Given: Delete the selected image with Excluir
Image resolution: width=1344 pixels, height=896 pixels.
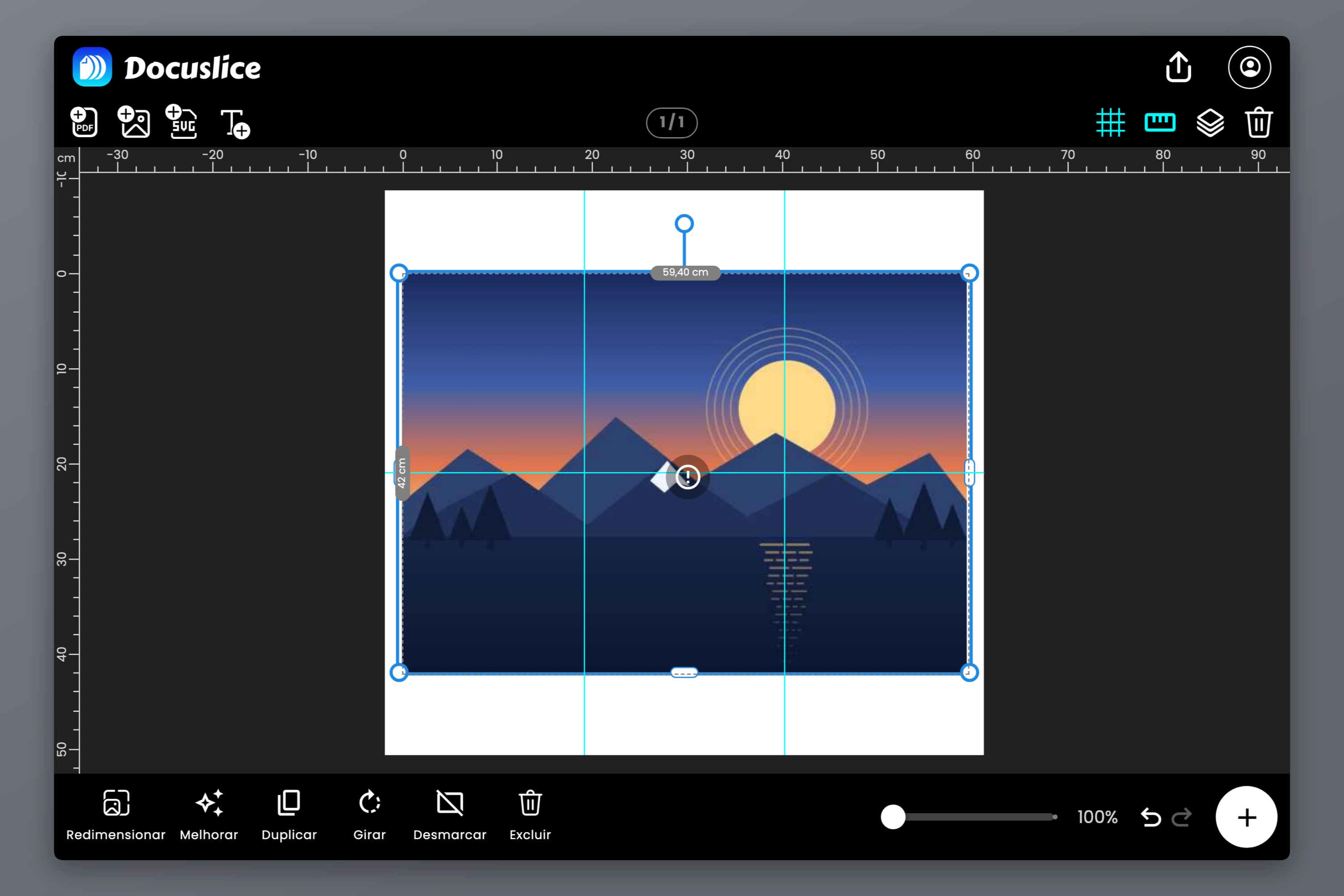Looking at the screenshot, I should click(530, 815).
